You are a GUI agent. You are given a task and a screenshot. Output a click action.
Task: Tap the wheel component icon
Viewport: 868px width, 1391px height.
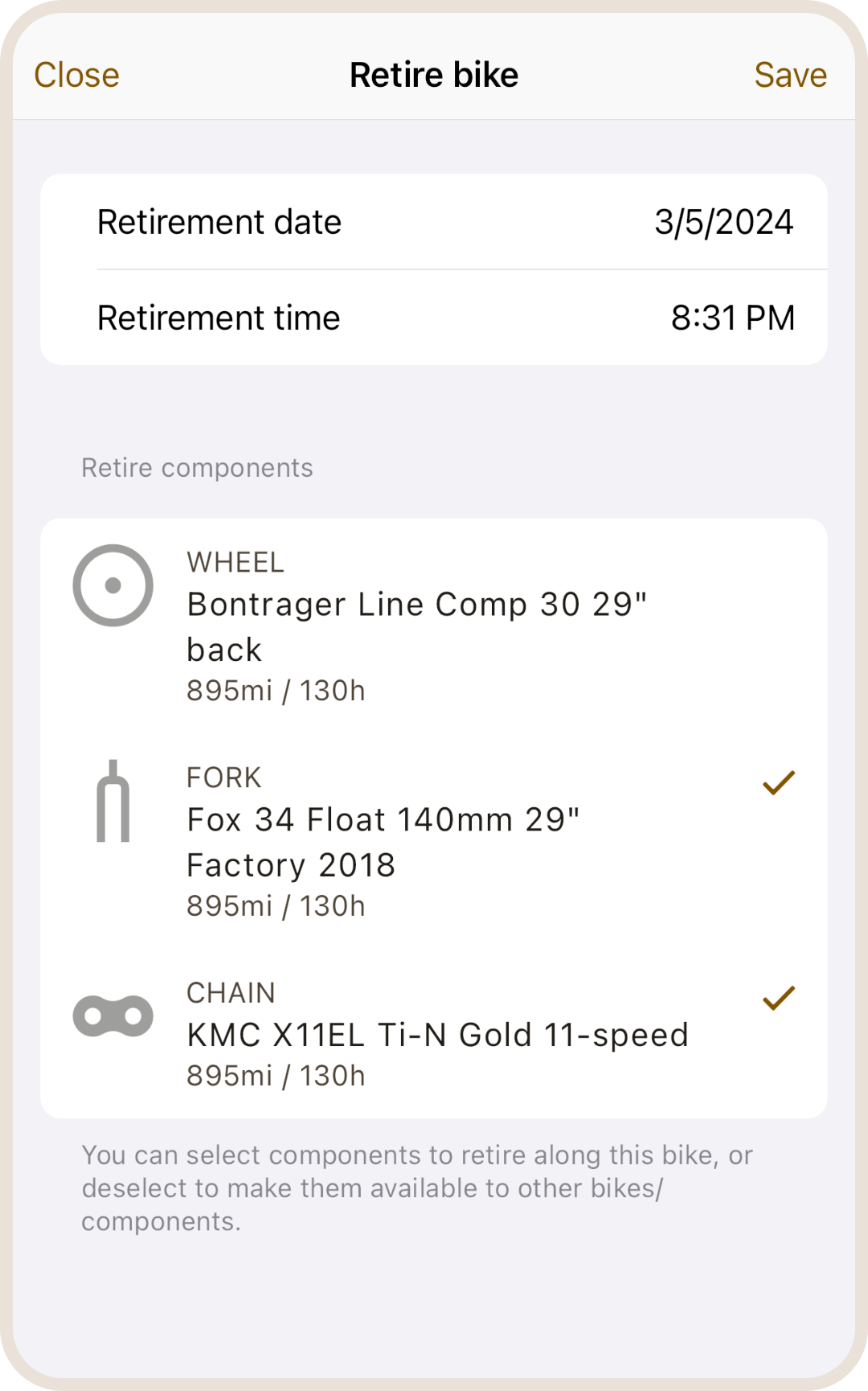click(113, 585)
